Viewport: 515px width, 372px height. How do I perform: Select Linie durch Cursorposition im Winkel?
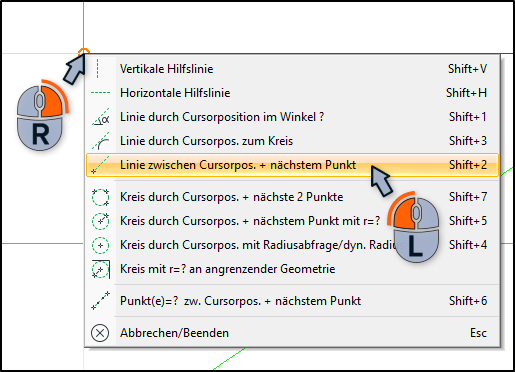pos(292,117)
